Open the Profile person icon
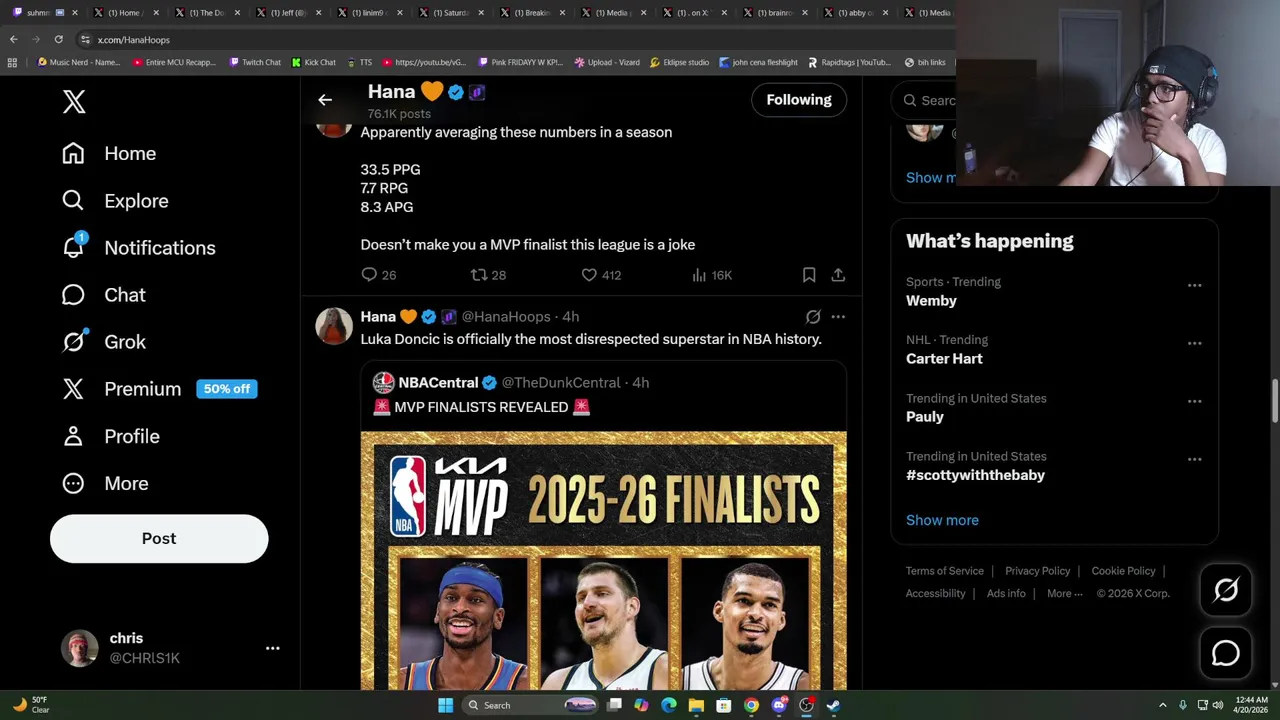 73,436
